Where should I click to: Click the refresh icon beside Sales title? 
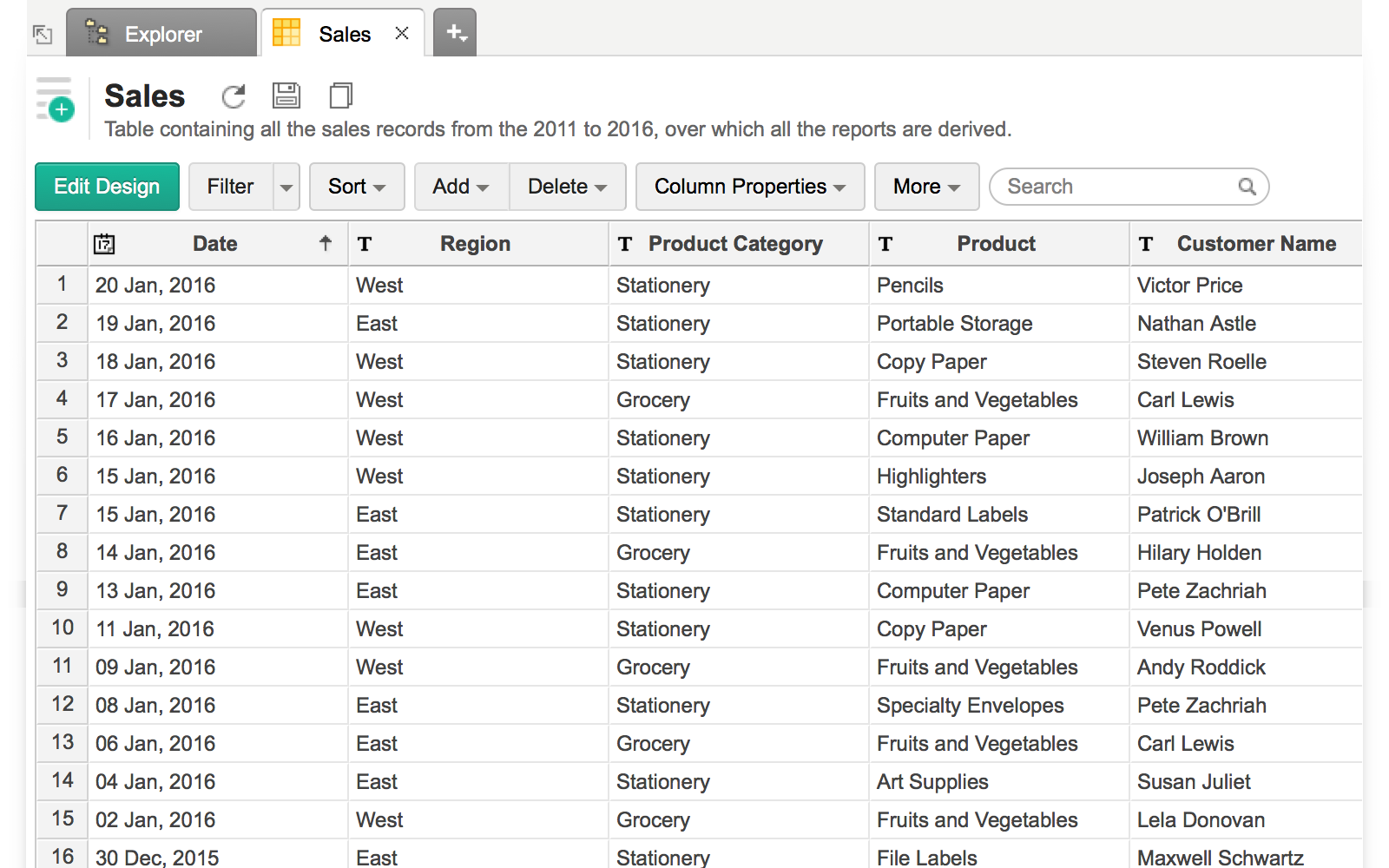[234, 96]
